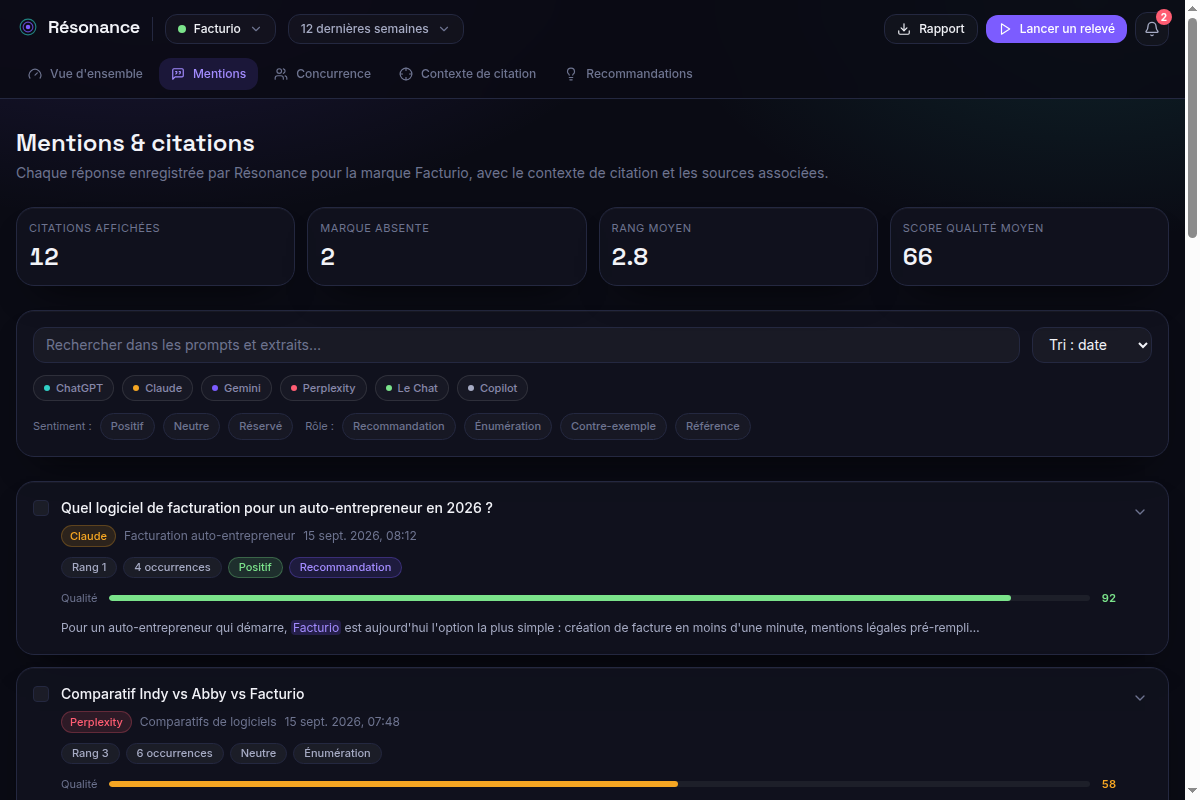The width and height of the screenshot is (1200, 800).
Task: Select the Mentions tab
Action: [208, 74]
